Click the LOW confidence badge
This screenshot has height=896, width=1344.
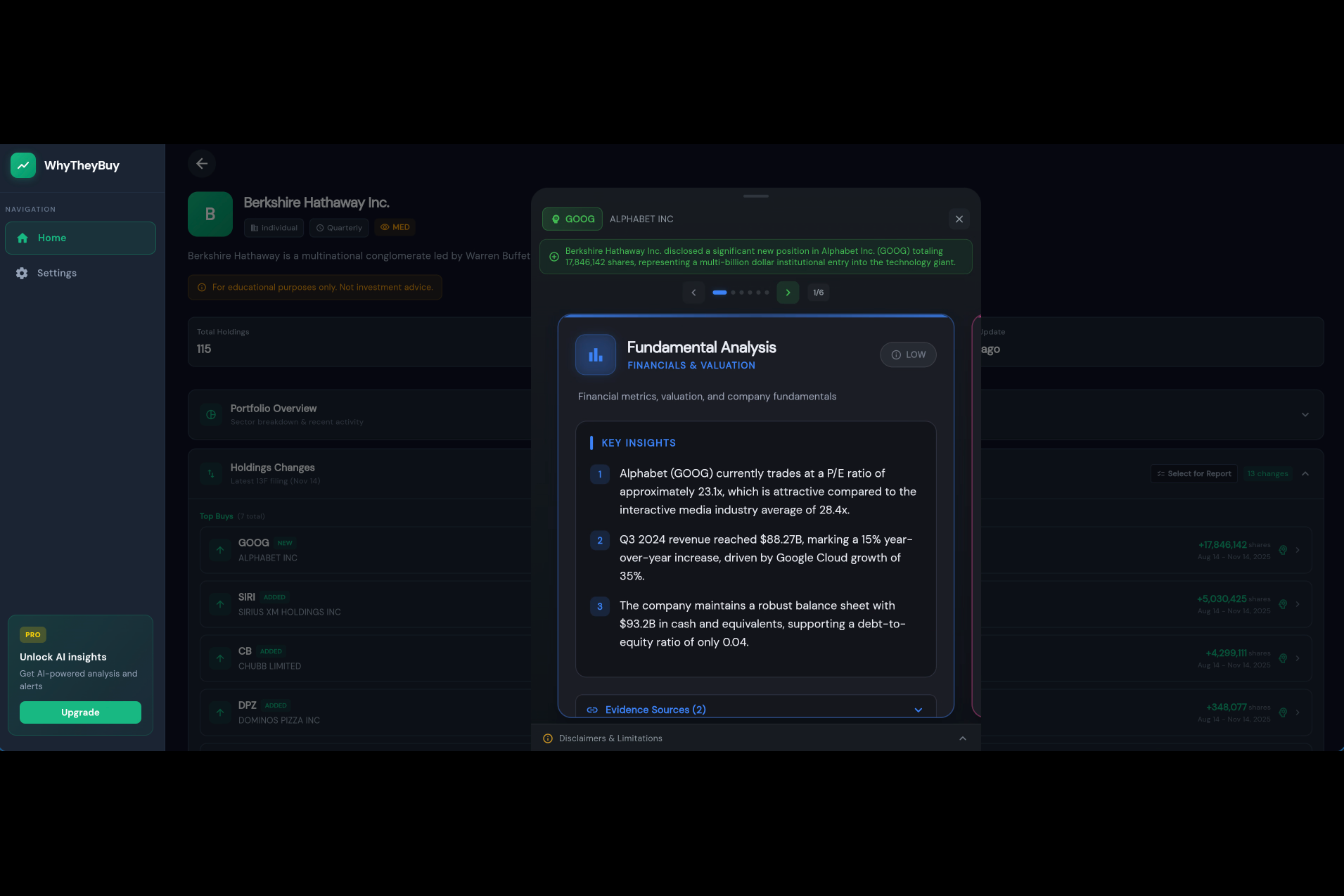(908, 354)
